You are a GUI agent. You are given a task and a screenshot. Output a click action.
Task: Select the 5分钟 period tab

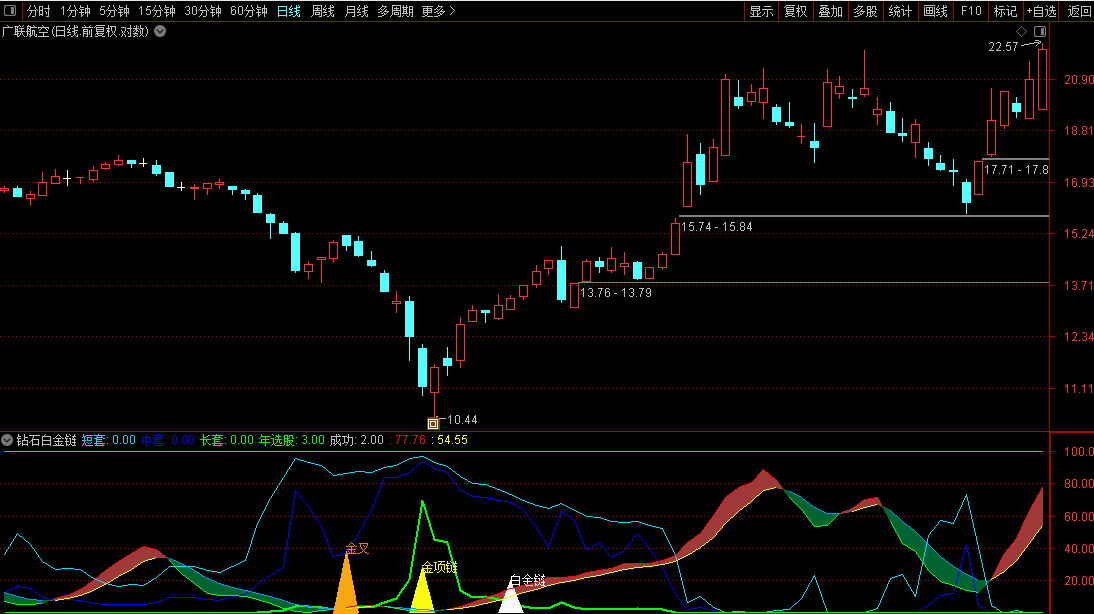click(x=114, y=11)
